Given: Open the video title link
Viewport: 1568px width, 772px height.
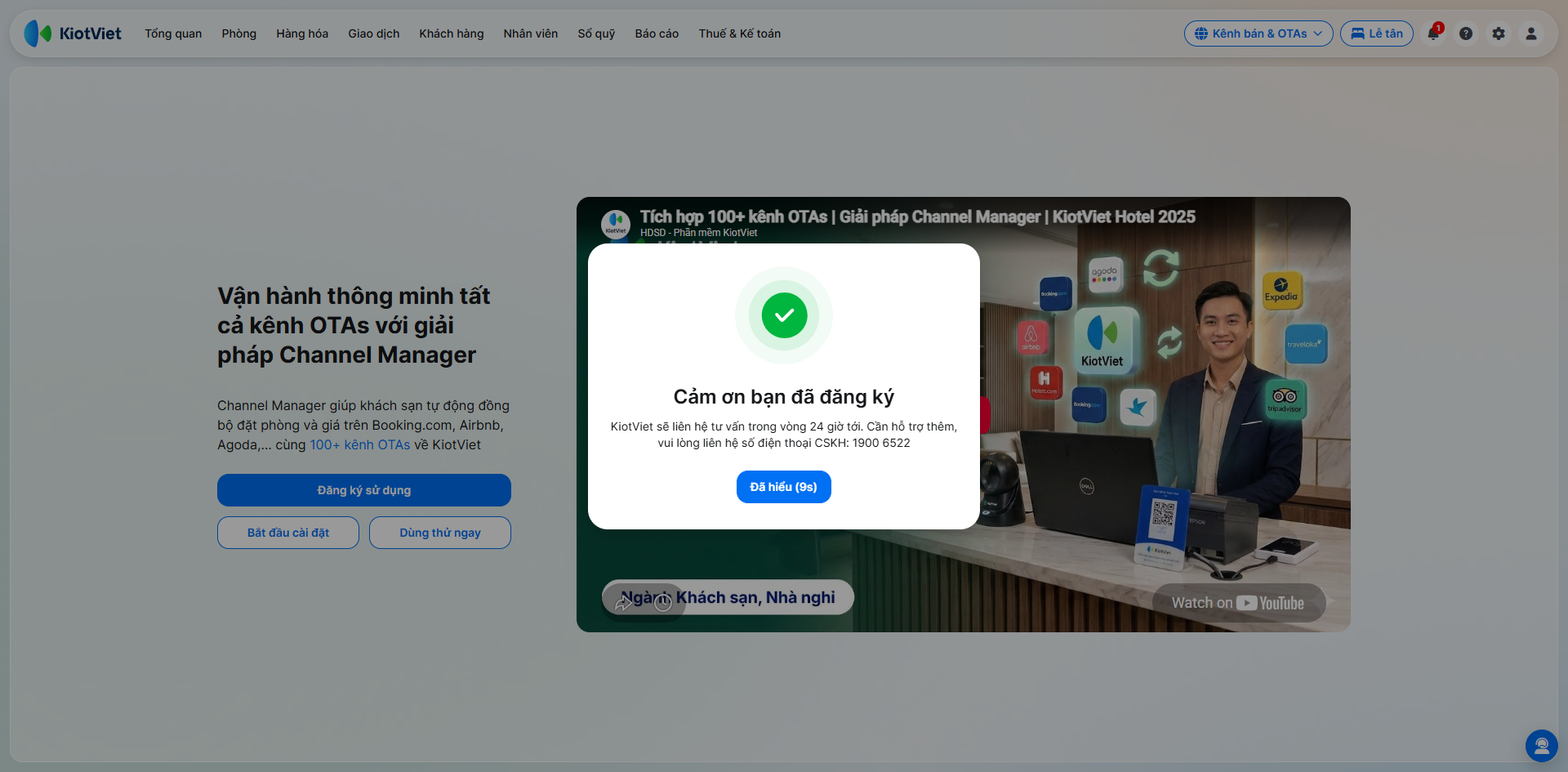Looking at the screenshot, I should point(917,216).
